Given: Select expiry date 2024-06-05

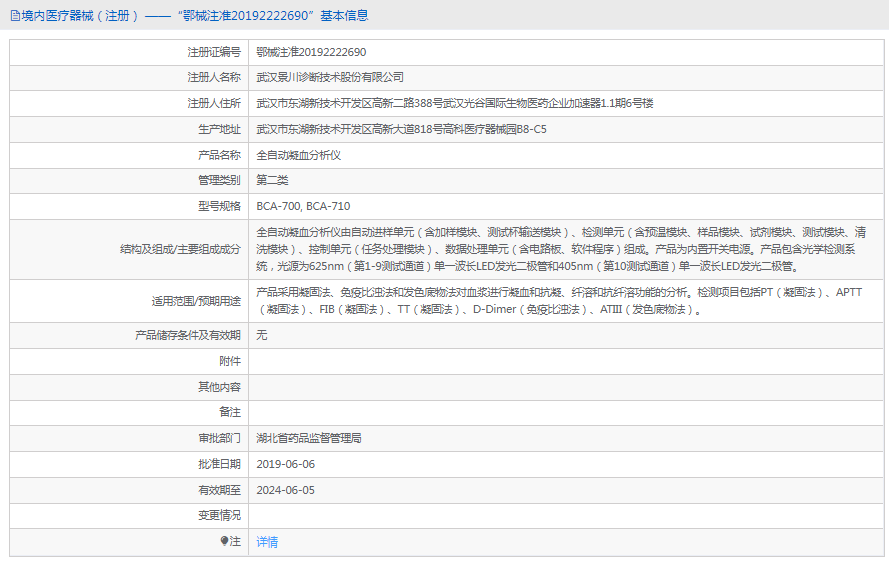Looking at the screenshot, I should pyautogui.click(x=286, y=491).
